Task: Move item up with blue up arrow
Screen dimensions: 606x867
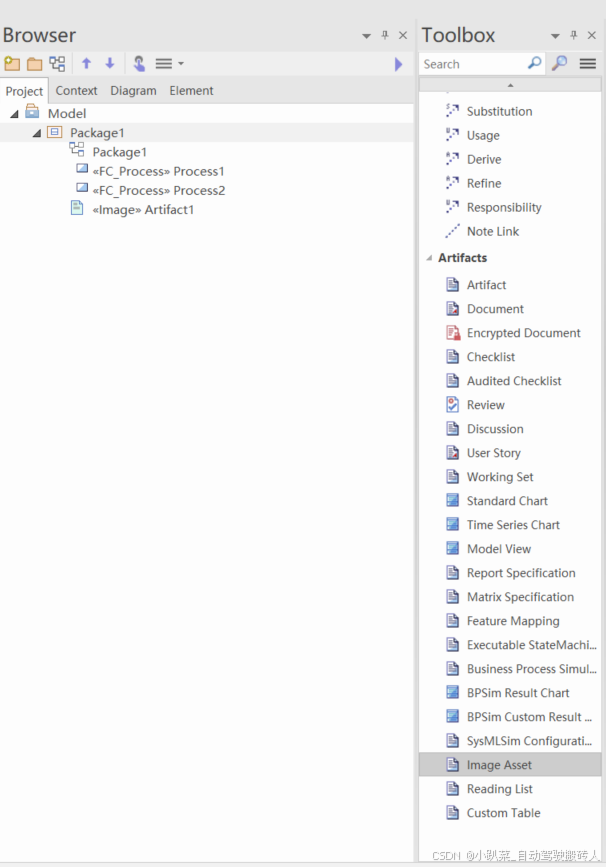Action: [x=86, y=63]
